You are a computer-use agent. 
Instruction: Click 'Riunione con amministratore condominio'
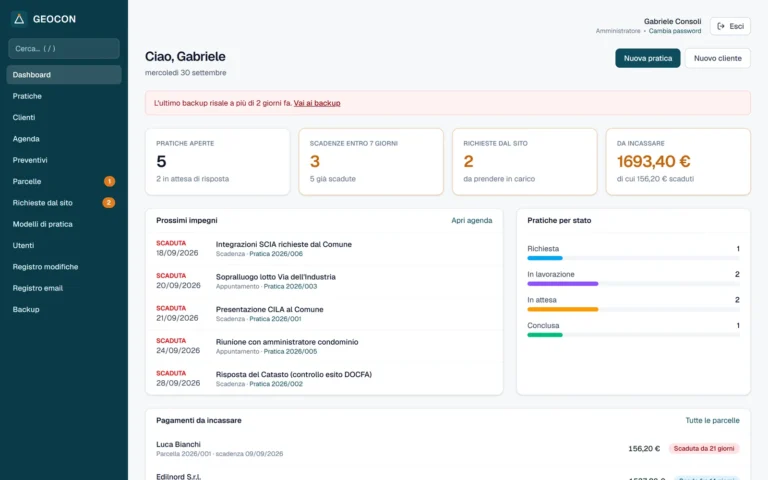point(287,342)
